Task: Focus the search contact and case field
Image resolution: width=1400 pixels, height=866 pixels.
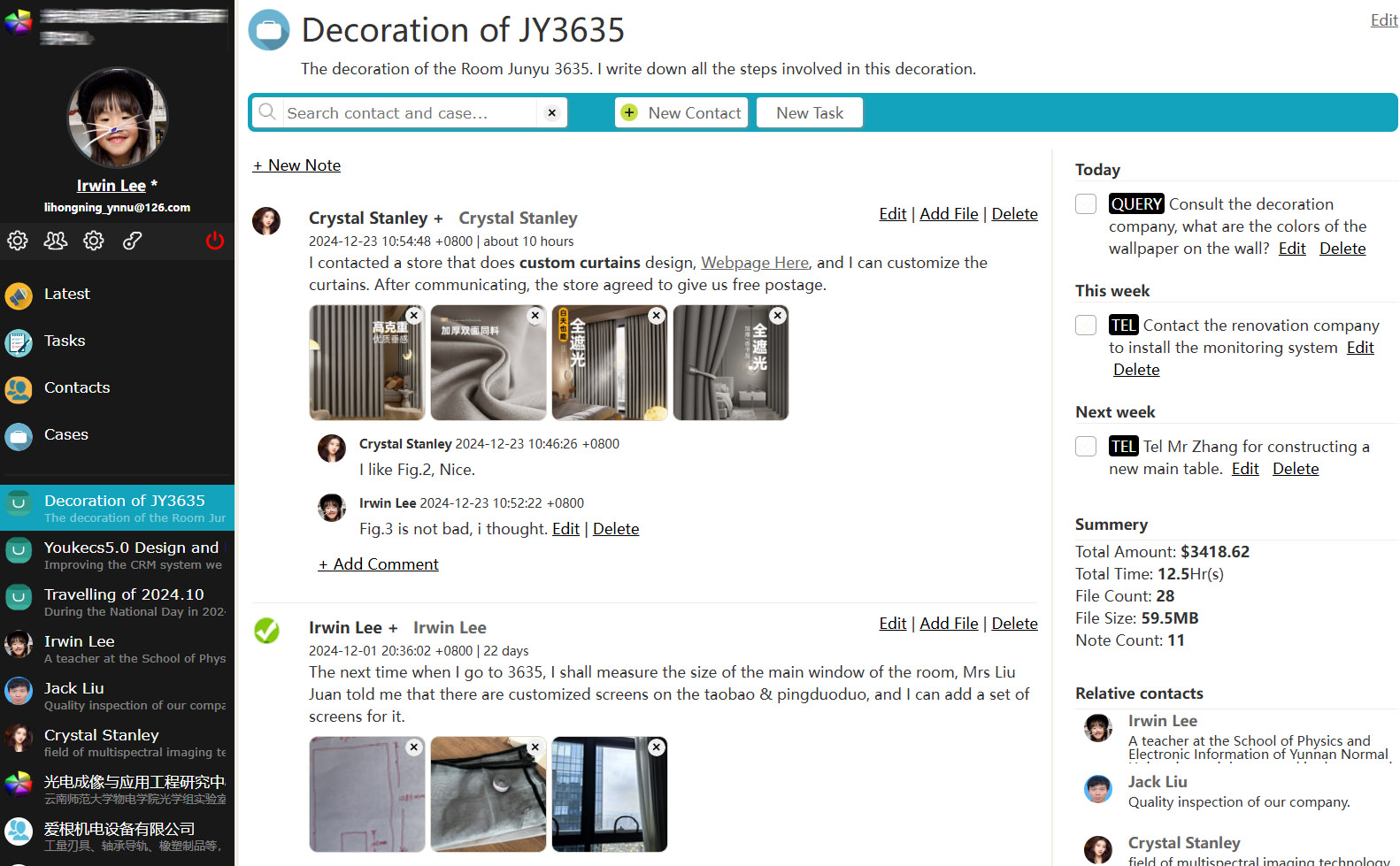Action: tap(407, 113)
